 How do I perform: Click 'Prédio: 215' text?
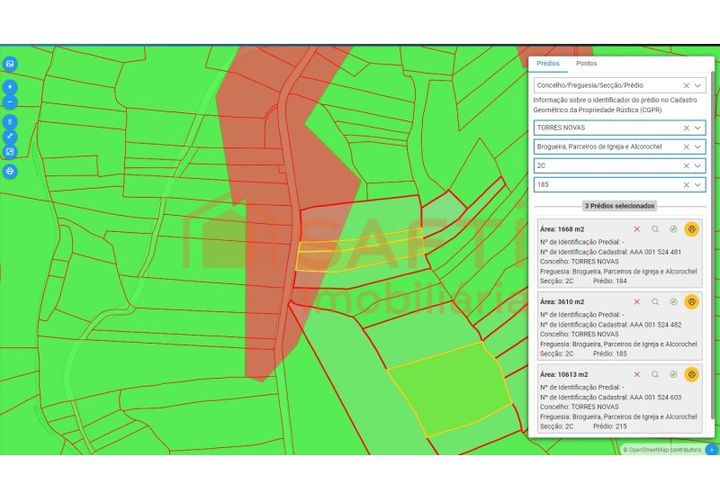point(610,426)
